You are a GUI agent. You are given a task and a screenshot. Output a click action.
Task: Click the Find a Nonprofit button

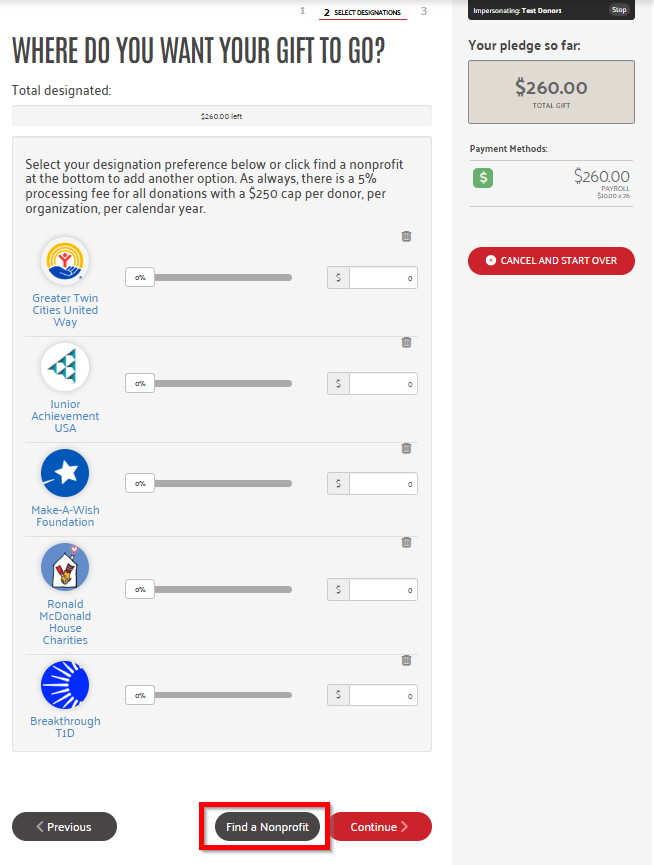pyautogui.click(x=268, y=827)
